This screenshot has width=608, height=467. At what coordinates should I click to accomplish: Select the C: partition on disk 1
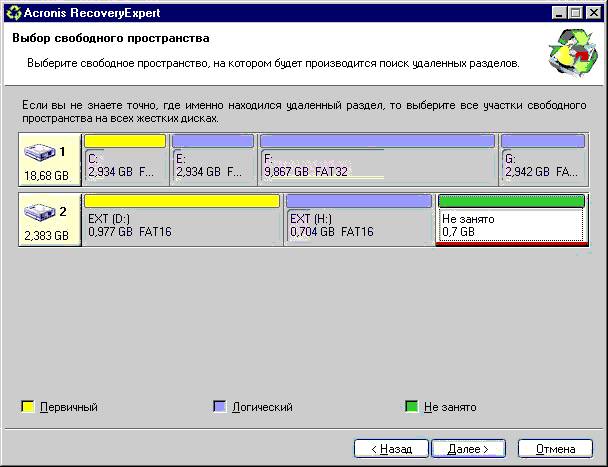pyautogui.click(x=125, y=165)
